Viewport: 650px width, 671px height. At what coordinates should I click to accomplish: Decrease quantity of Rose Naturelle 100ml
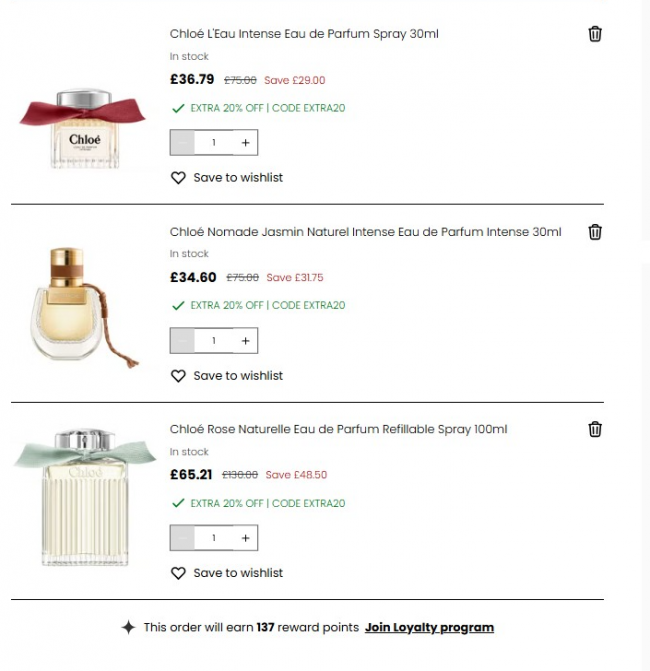[183, 538]
